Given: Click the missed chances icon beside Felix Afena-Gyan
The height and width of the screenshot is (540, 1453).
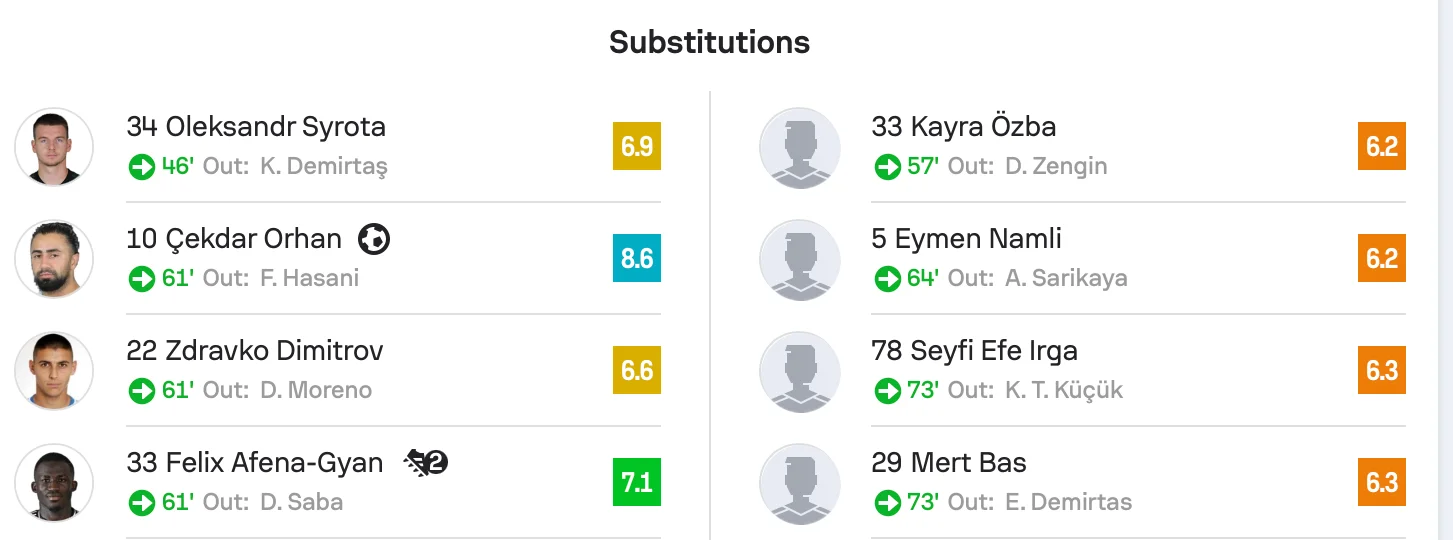Looking at the screenshot, I should coord(426,462).
